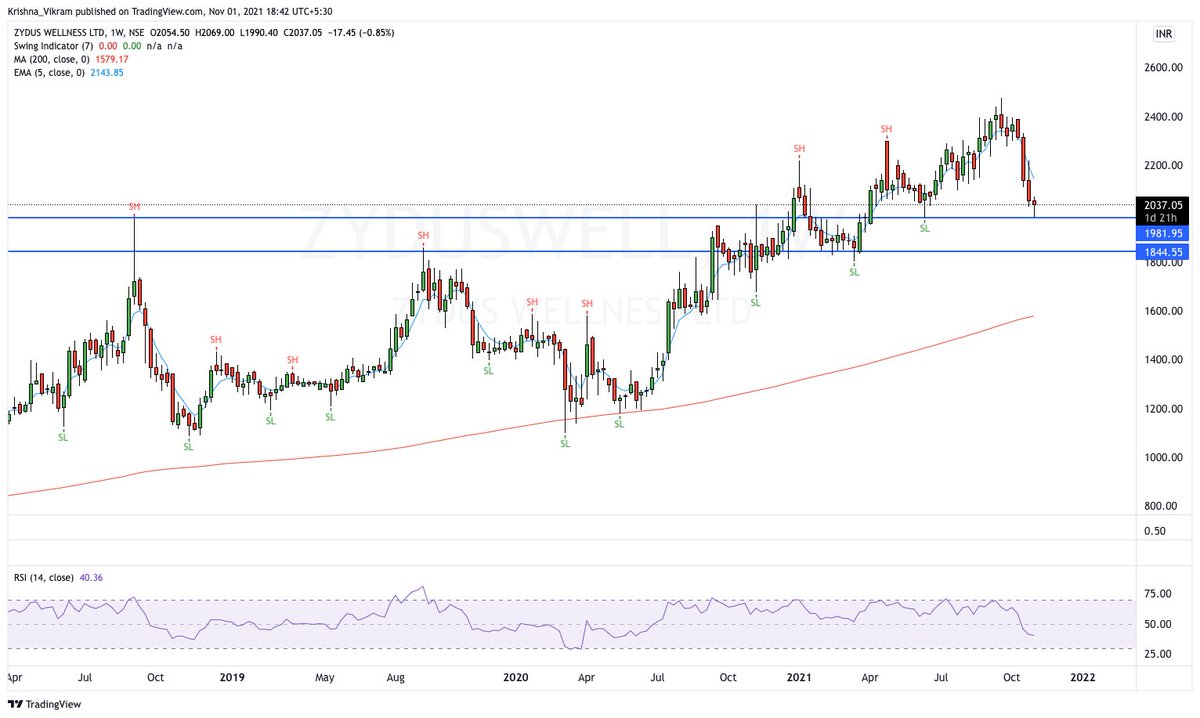Screen dimensions: 1200x718
Task: Click the 25.00 RSI axis label
Action: 1158,654
